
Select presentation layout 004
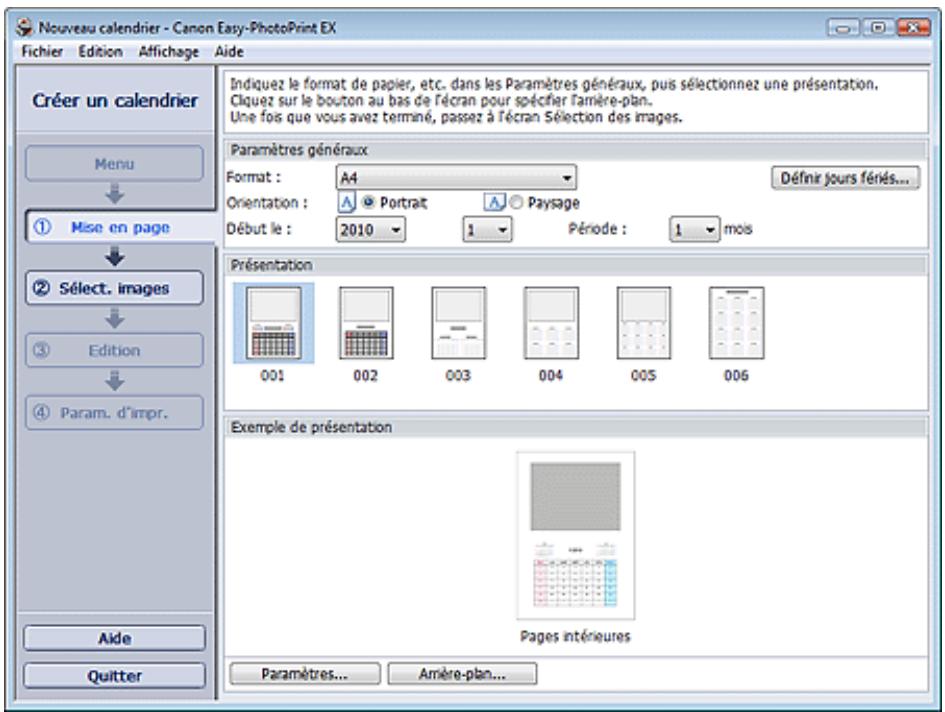(551, 323)
